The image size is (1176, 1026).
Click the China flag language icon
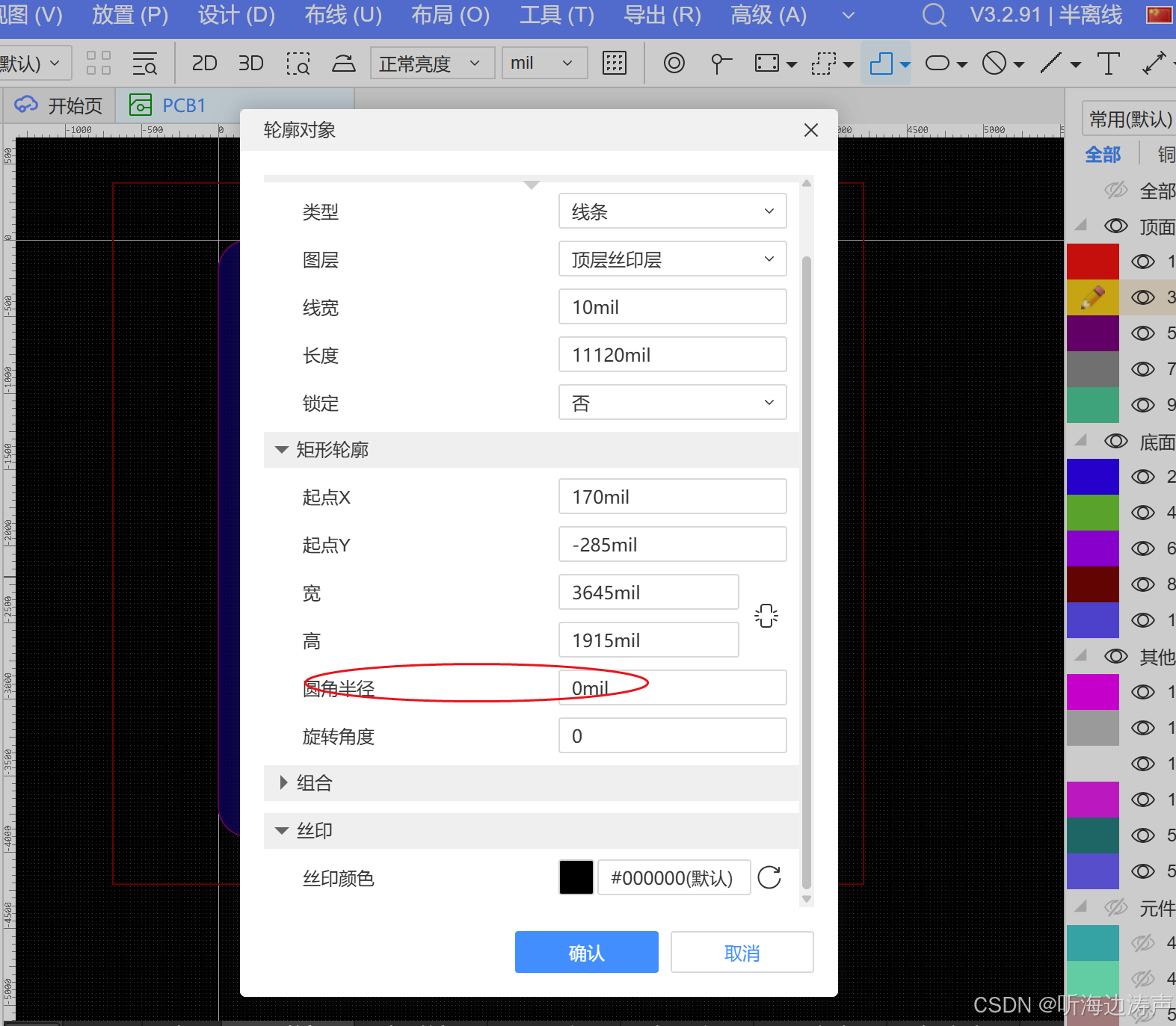[x=1160, y=15]
